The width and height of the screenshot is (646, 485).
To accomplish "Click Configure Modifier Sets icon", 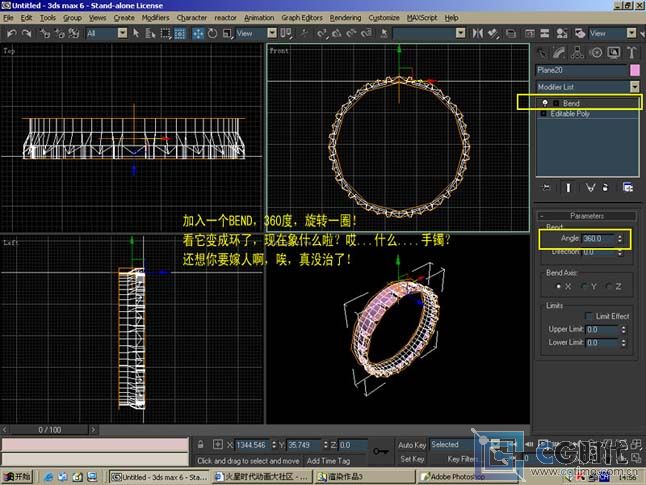I will [x=628, y=188].
